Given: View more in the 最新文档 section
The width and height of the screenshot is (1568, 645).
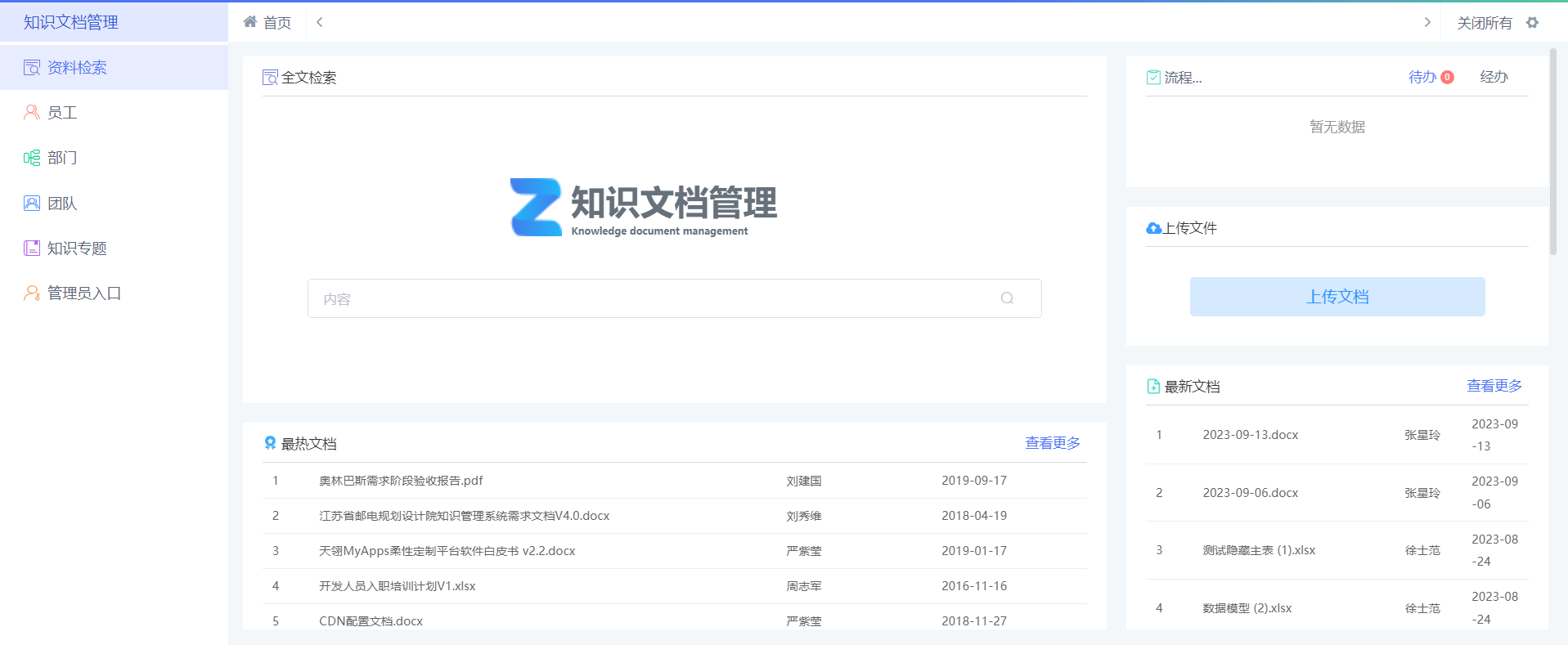Looking at the screenshot, I should pyautogui.click(x=1494, y=386).
